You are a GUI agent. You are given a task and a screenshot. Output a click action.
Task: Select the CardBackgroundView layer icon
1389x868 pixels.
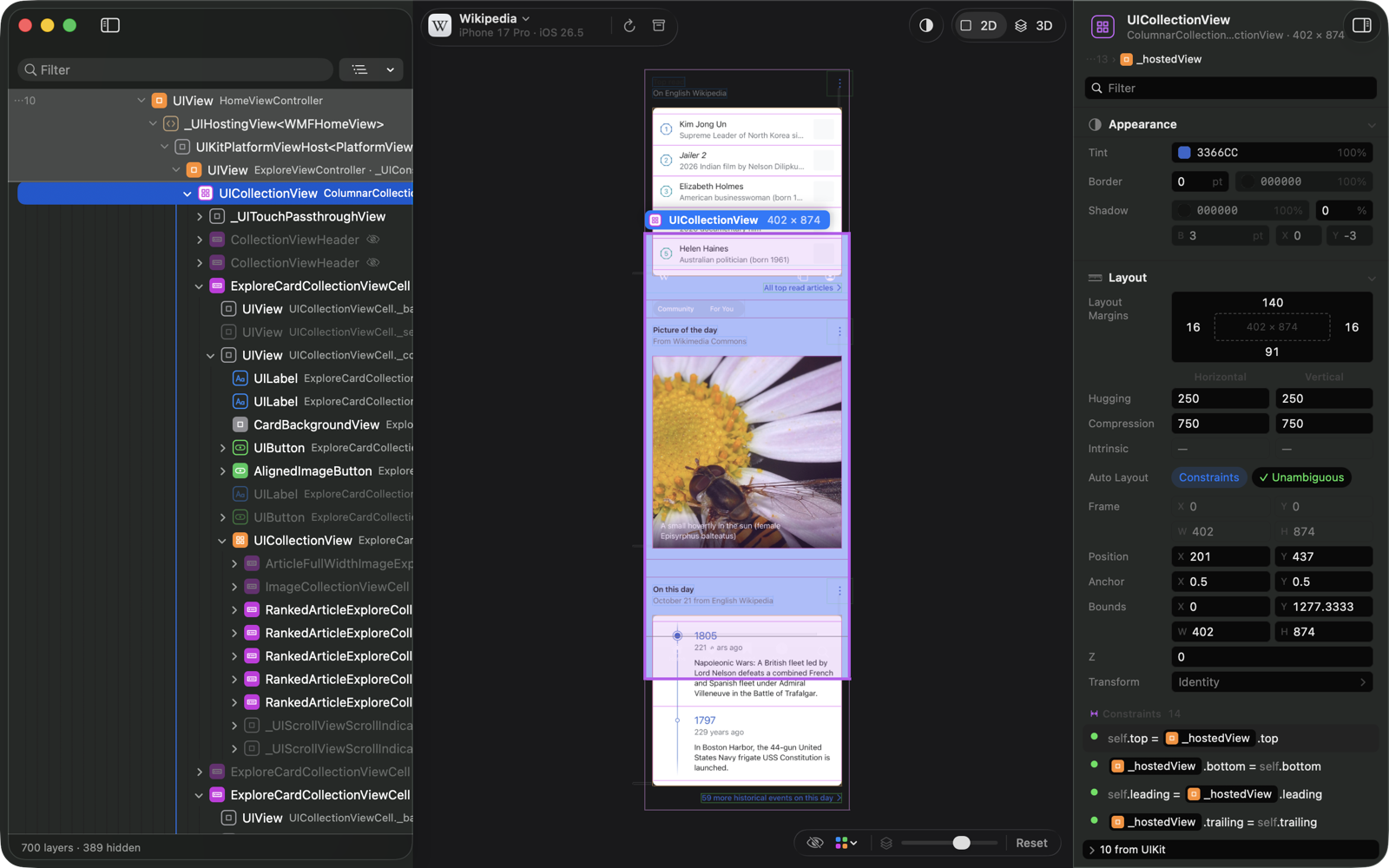[240, 424]
